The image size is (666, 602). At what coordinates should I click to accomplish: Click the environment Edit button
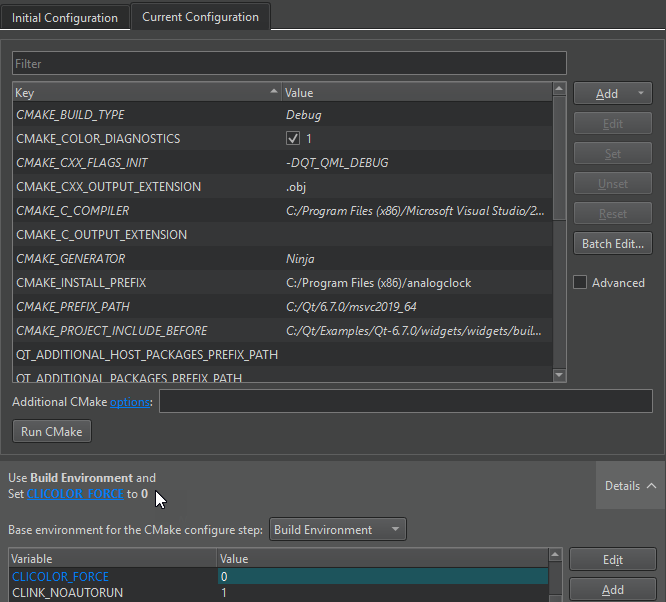612,560
